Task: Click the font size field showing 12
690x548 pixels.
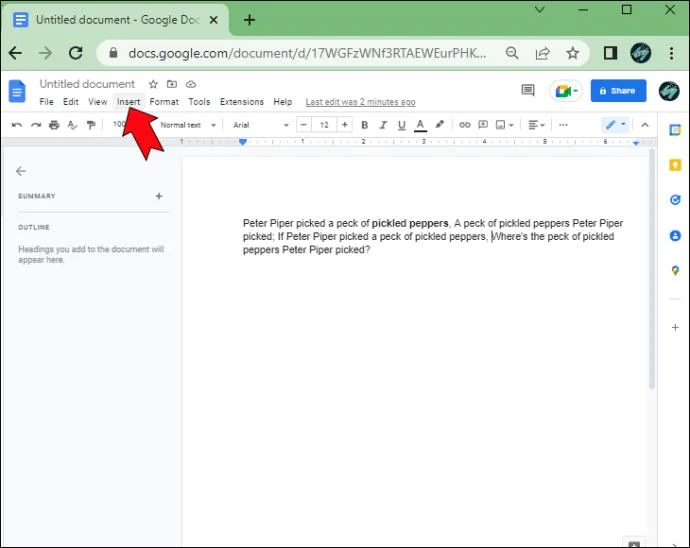Action: pos(324,125)
